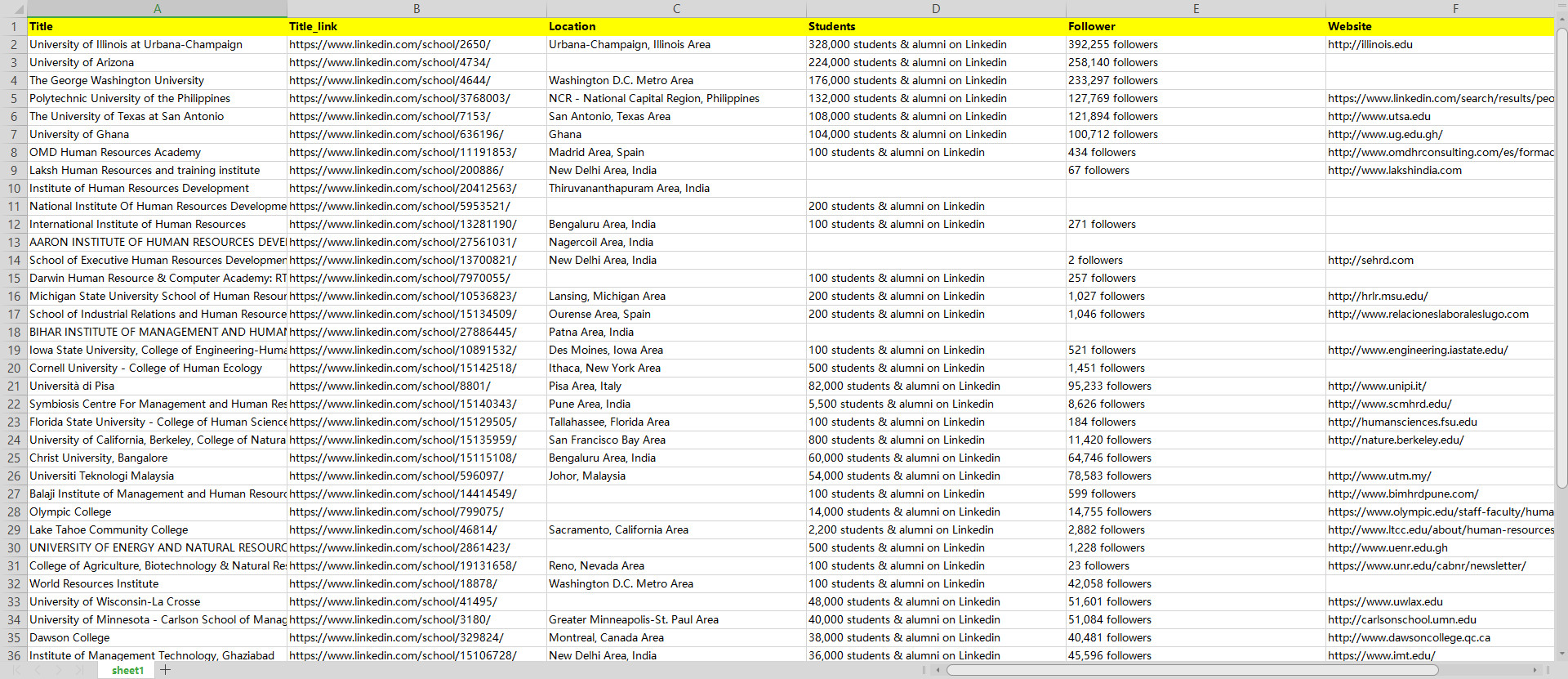Select 'The George Washington University' cell
The width and height of the screenshot is (1568, 679).
(158, 81)
